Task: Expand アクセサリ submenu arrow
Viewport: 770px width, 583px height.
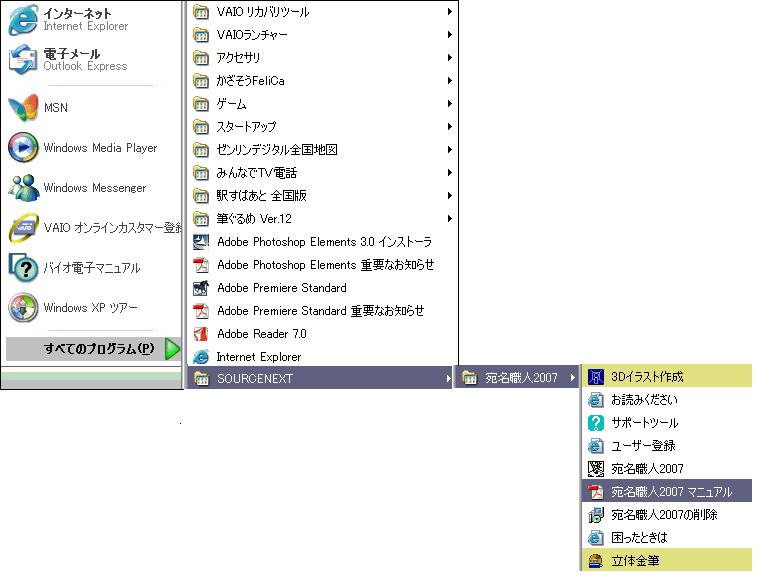Action: [449, 57]
